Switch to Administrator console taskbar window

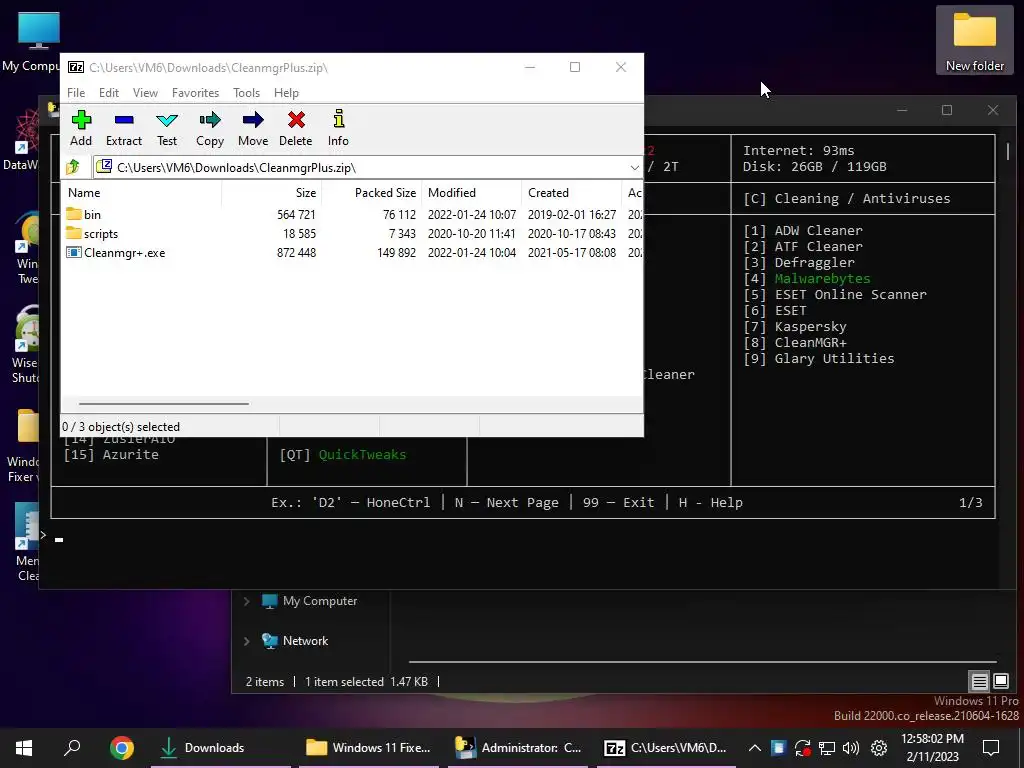[x=520, y=748]
